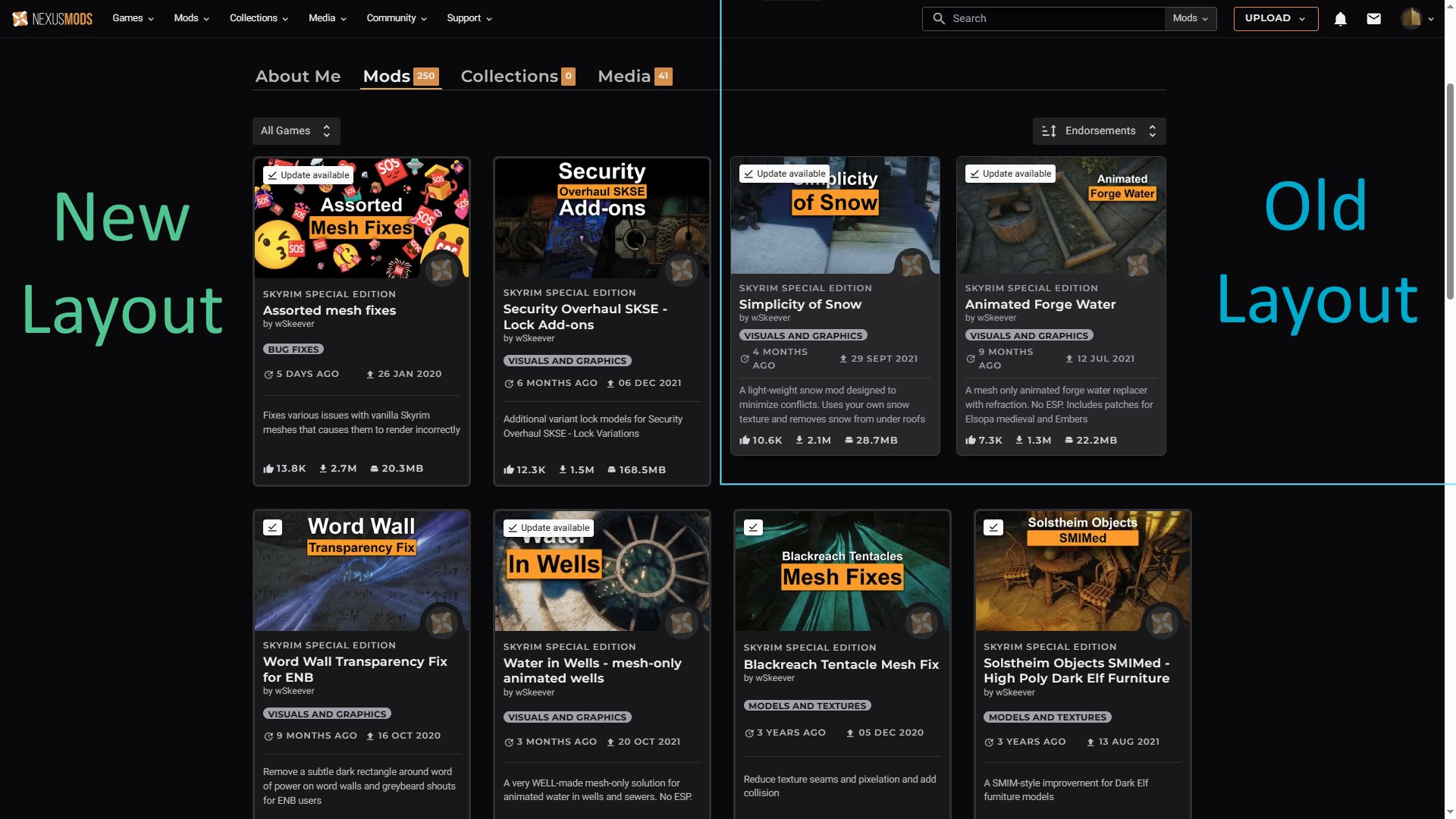Open the Nexus Mods home logo
Screen dimensions: 1456x819
tap(52, 18)
